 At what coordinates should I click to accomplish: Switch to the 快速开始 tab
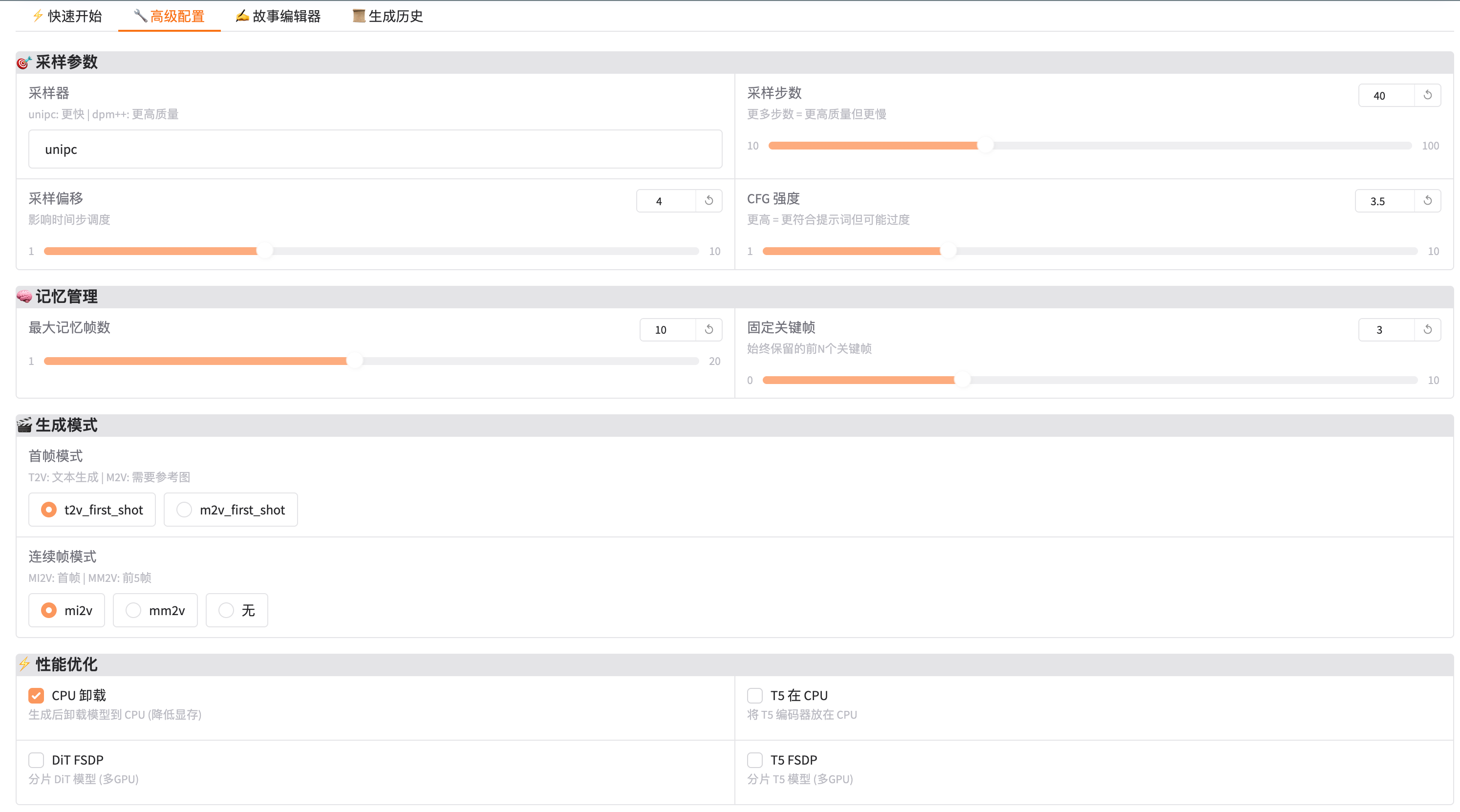click(67, 16)
